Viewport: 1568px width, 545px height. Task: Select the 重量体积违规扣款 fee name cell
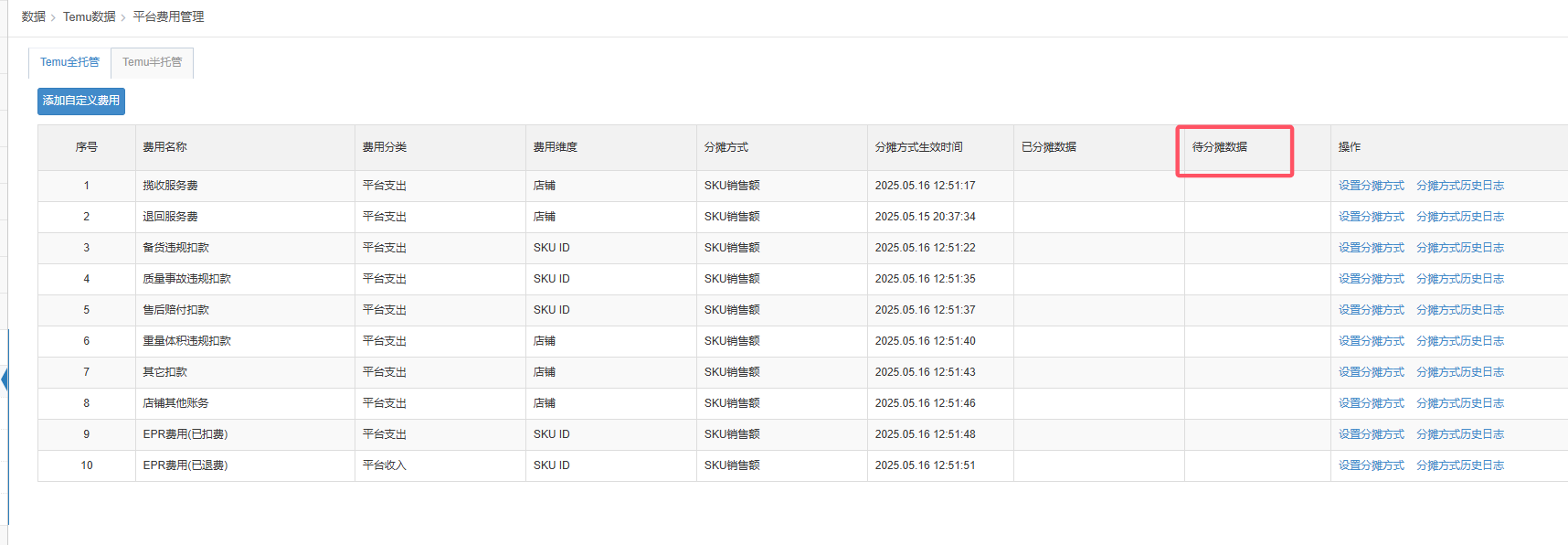245,341
